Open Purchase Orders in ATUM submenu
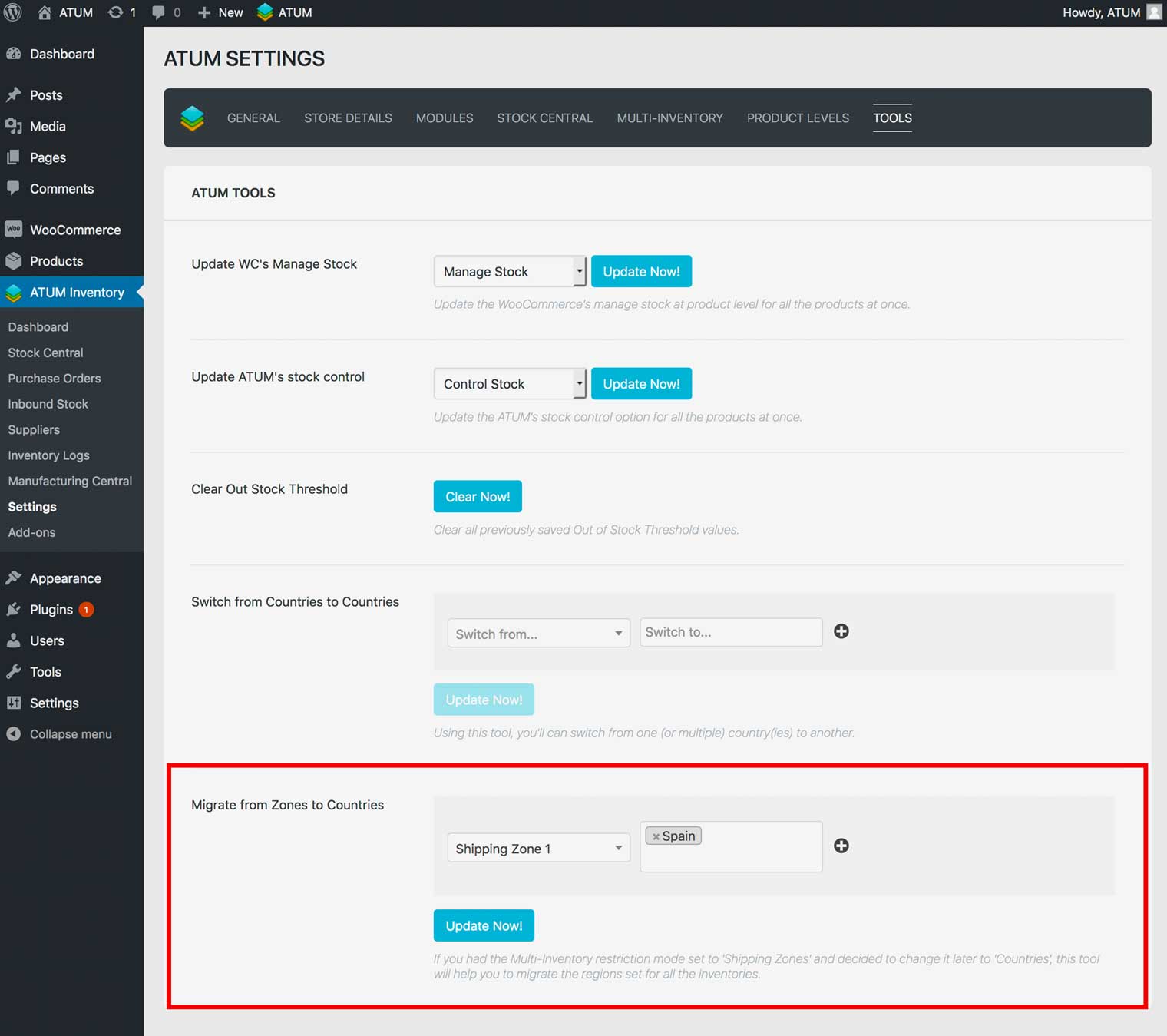 click(x=55, y=379)
